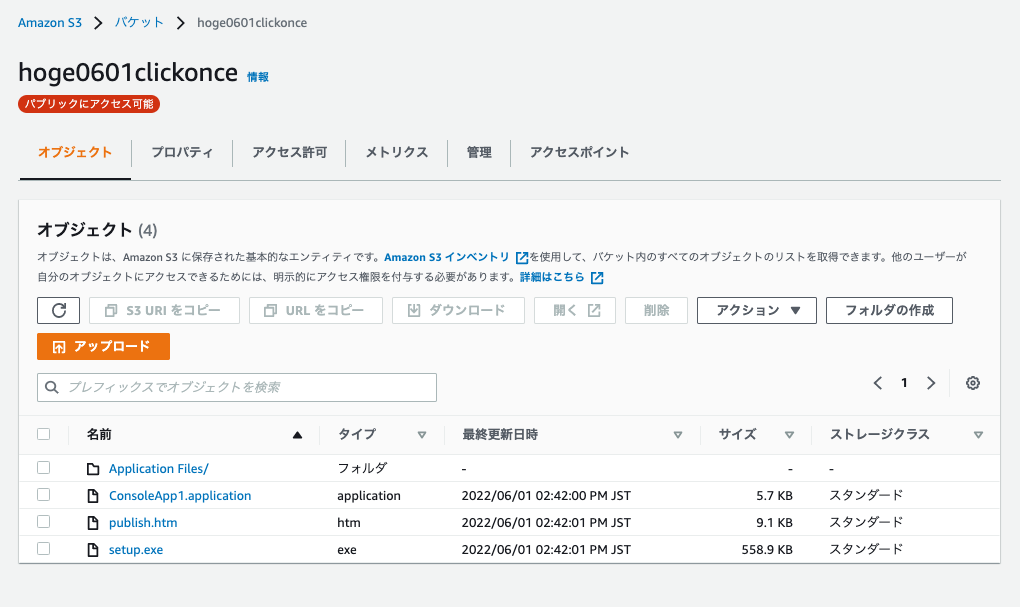Image resolution: width=1020 pixels, height=607 pixels.
Task: Open the アクション dropdown menu
Action: click(x=756, y=310)
